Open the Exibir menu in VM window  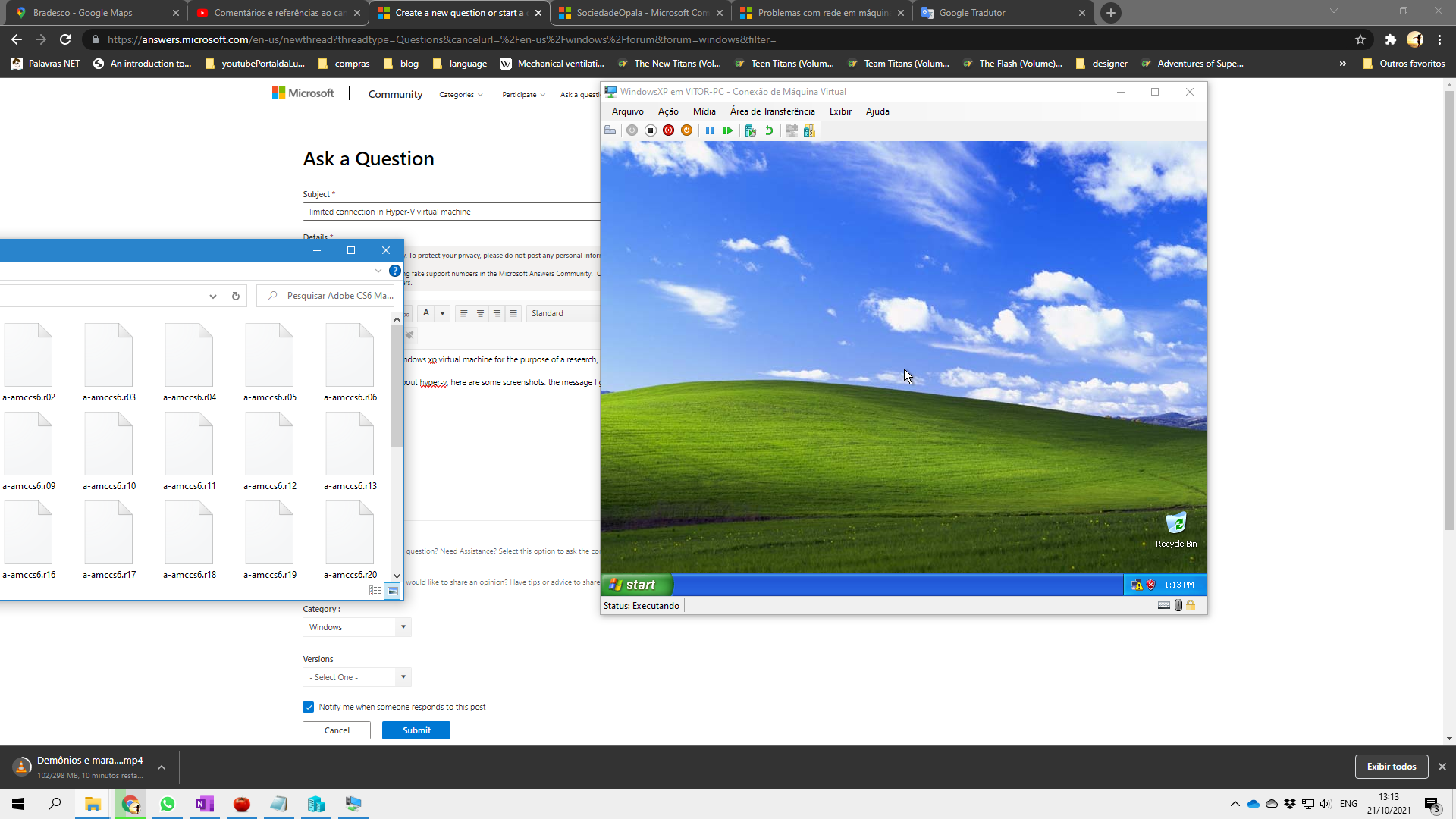click(840, 111)
